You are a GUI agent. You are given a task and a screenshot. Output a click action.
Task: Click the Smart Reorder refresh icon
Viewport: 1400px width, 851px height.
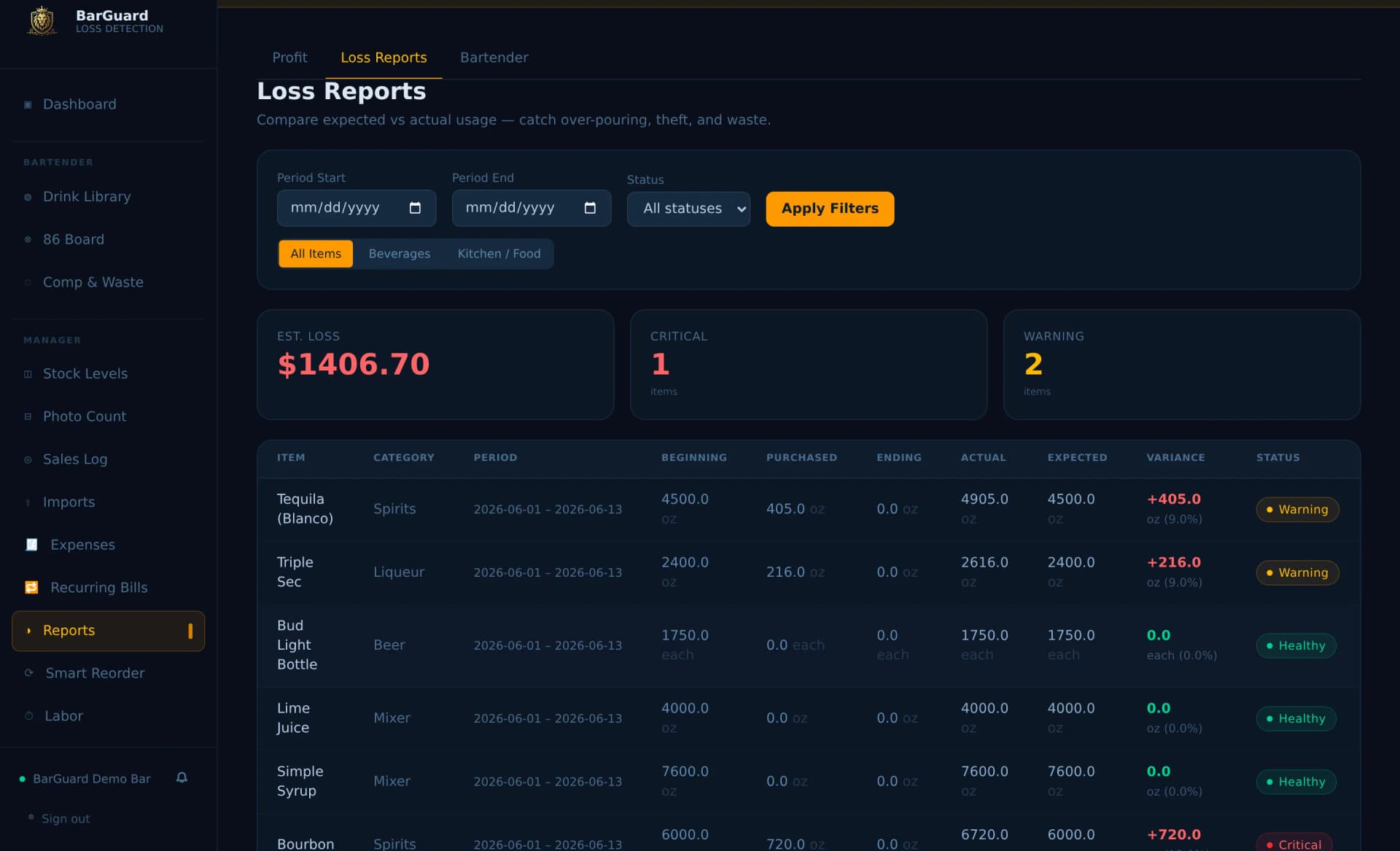tap(29, 673)
